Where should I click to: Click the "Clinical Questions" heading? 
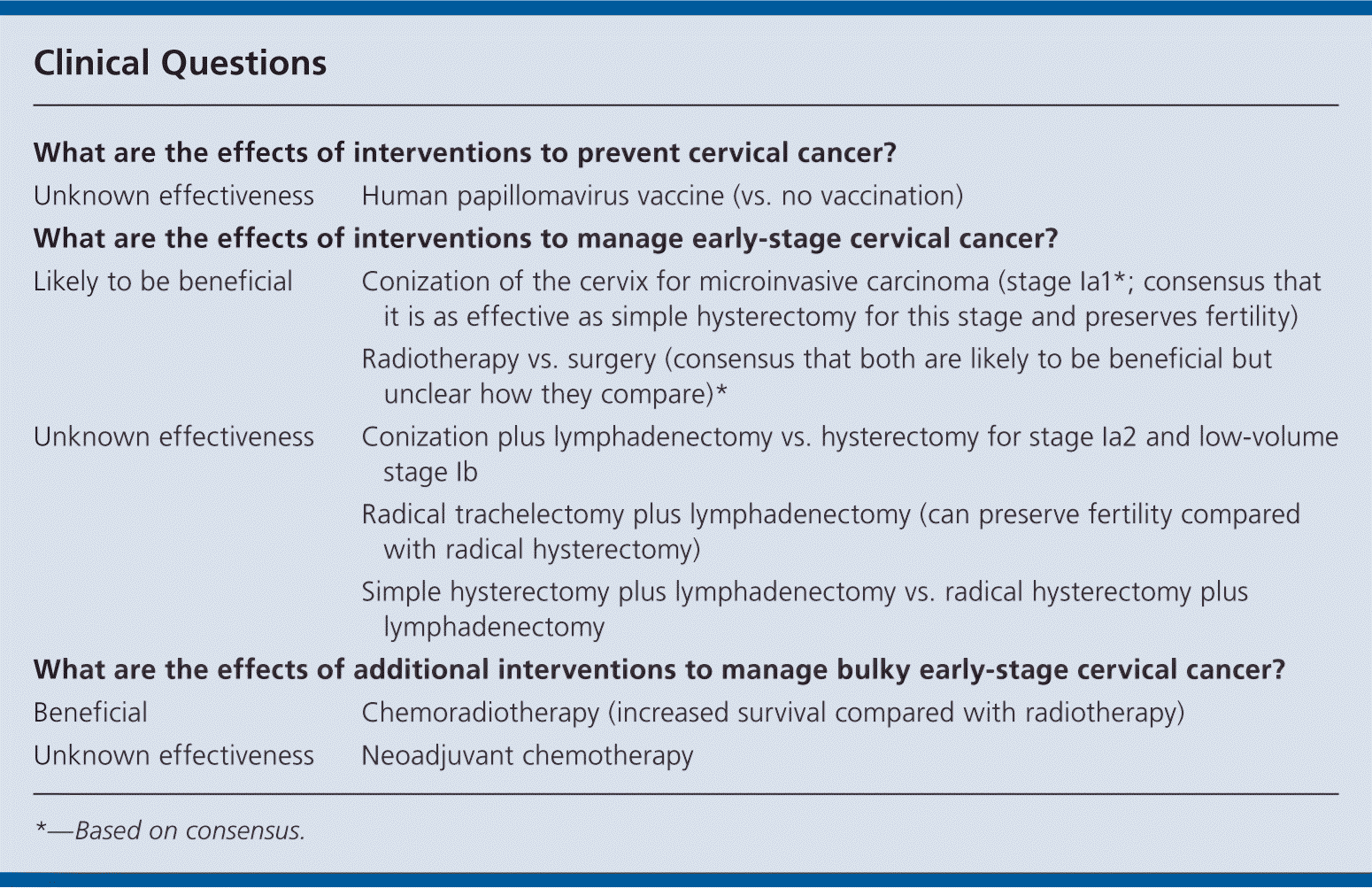pos(180,63)
